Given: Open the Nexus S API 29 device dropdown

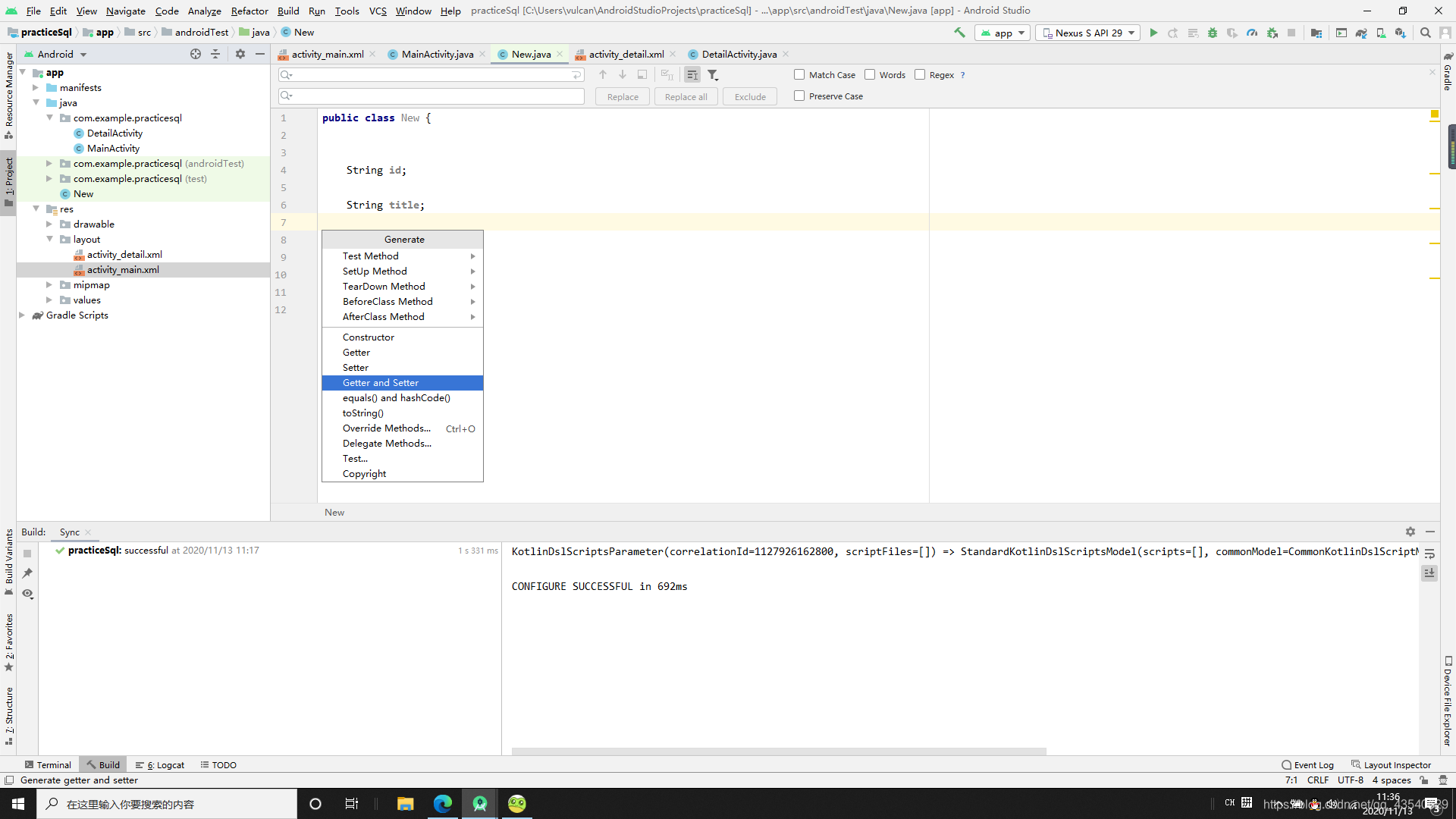Looking at the screenshot, I should (x=1088, y=33).
